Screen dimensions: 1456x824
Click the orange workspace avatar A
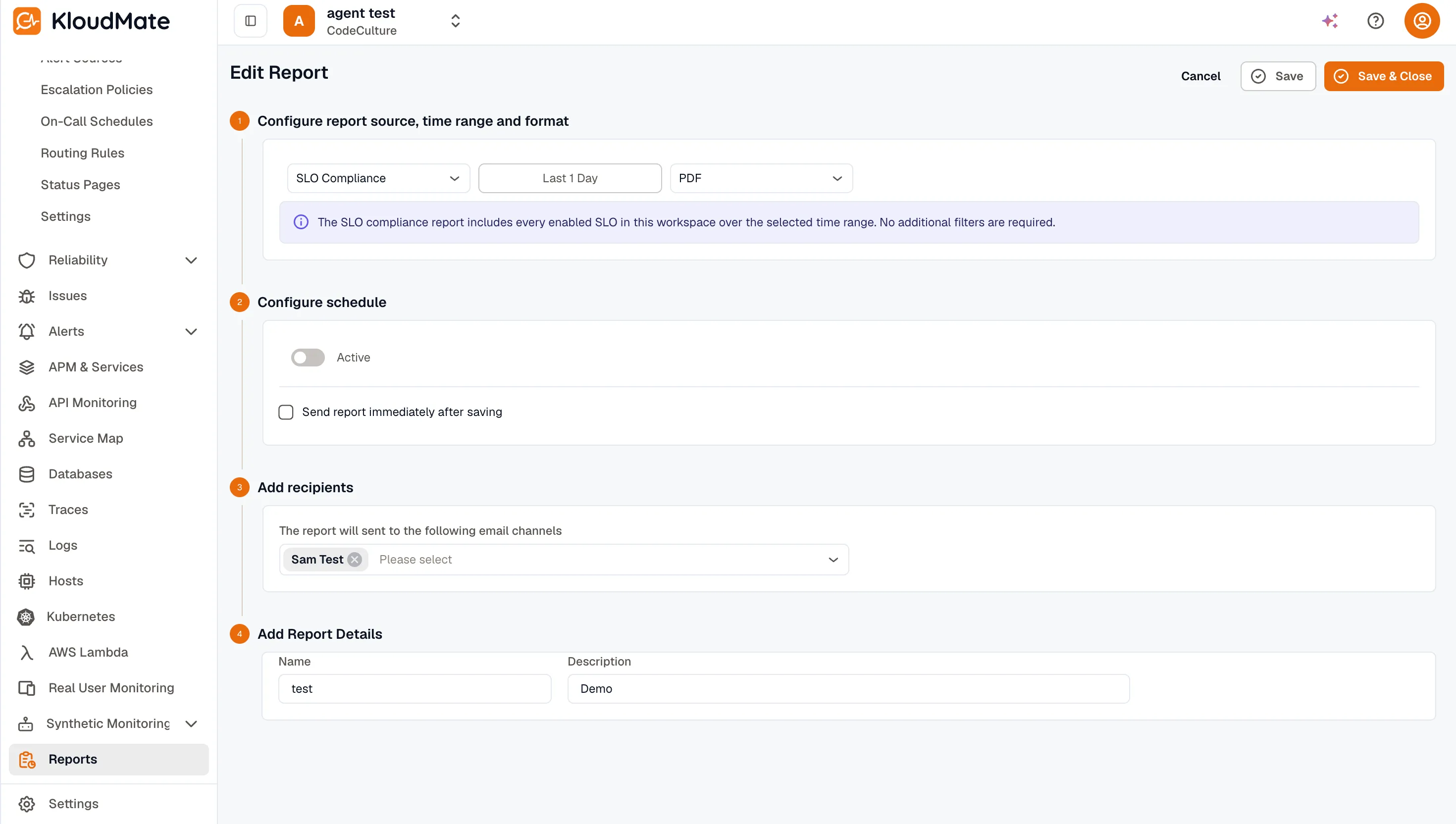299,21
